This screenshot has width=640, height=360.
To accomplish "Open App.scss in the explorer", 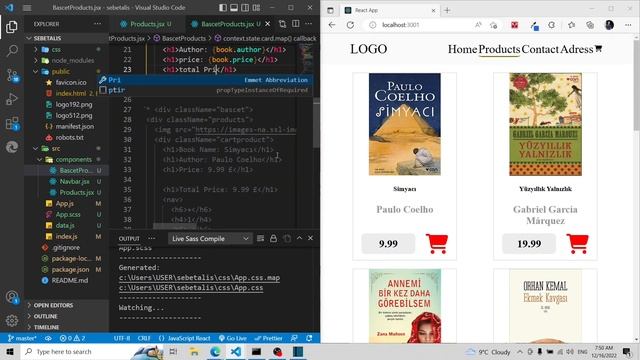I will 68,215.
